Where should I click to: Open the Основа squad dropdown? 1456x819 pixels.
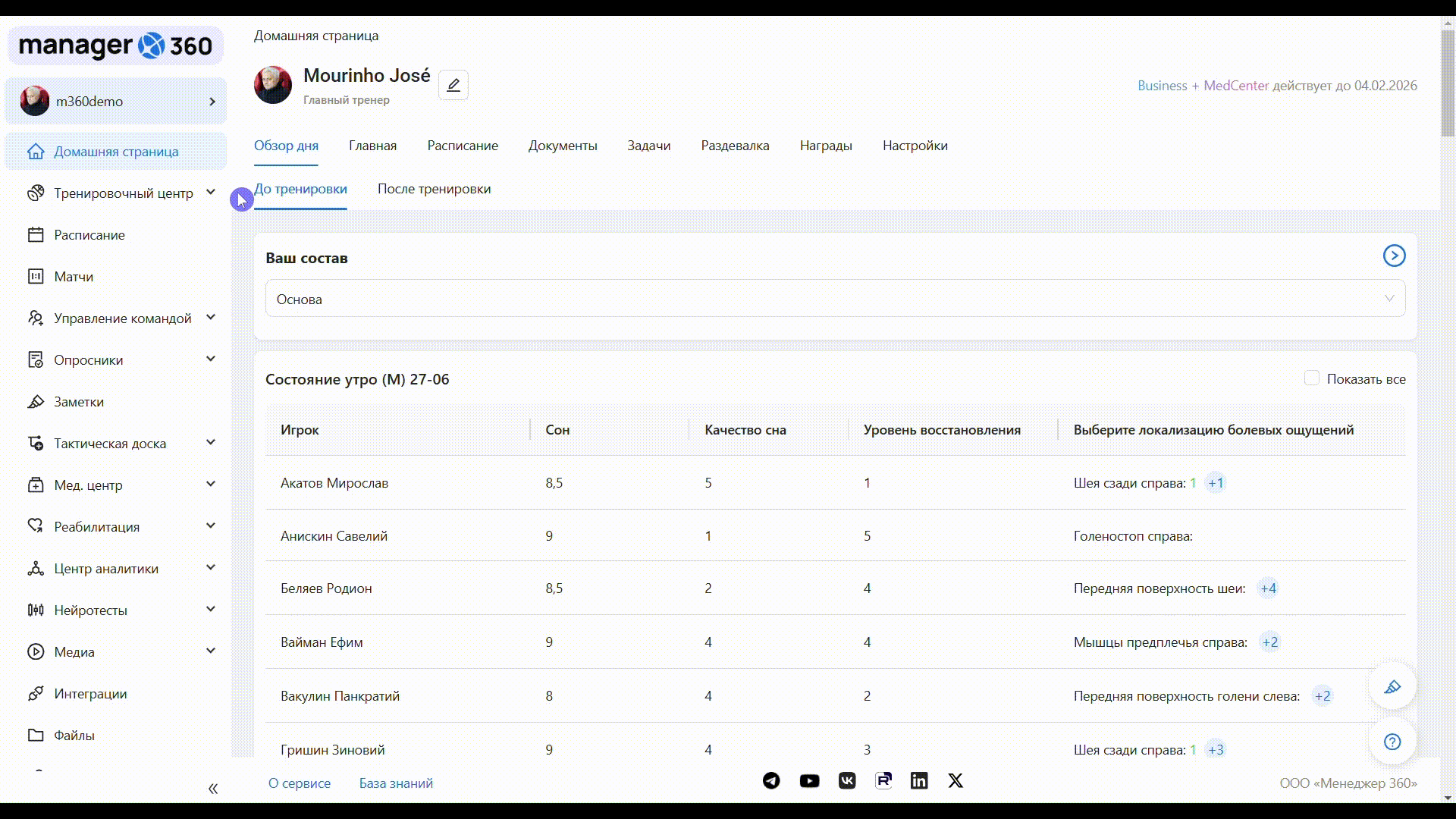[834, 299]
